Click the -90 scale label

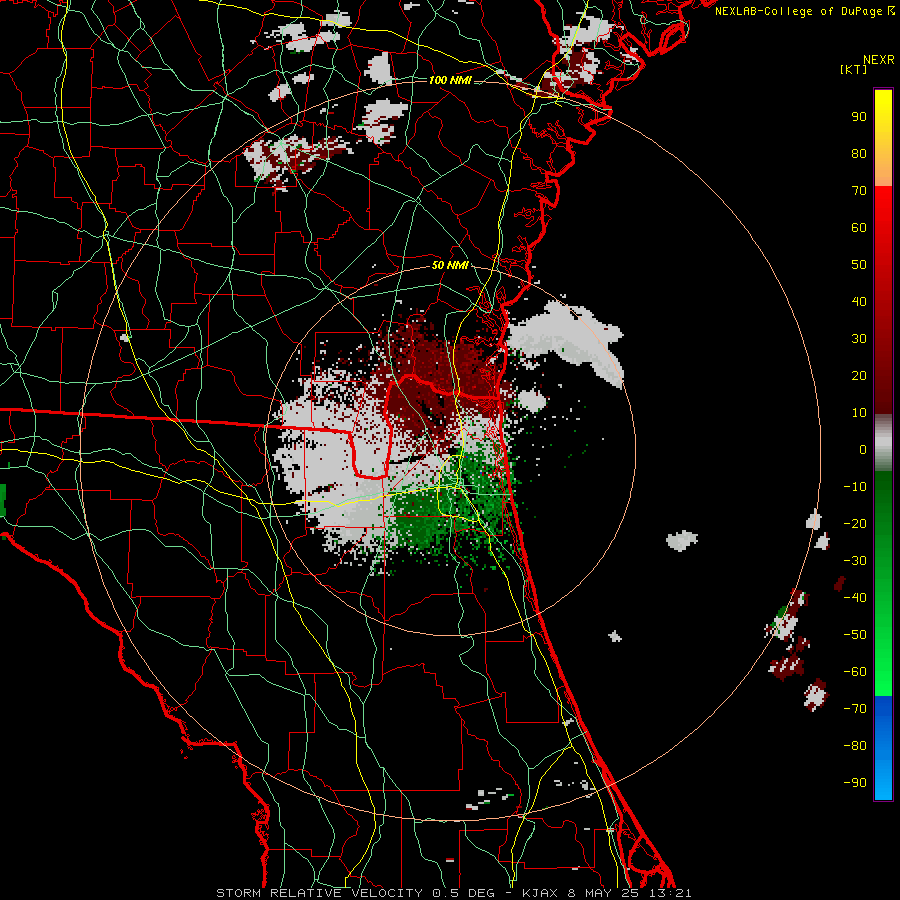[x=855, y=783]
